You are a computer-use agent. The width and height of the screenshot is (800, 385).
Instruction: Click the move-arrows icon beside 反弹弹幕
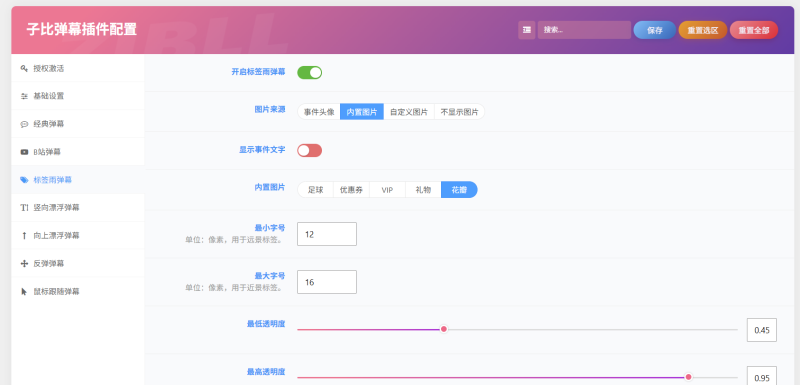[x=24, y=264]
